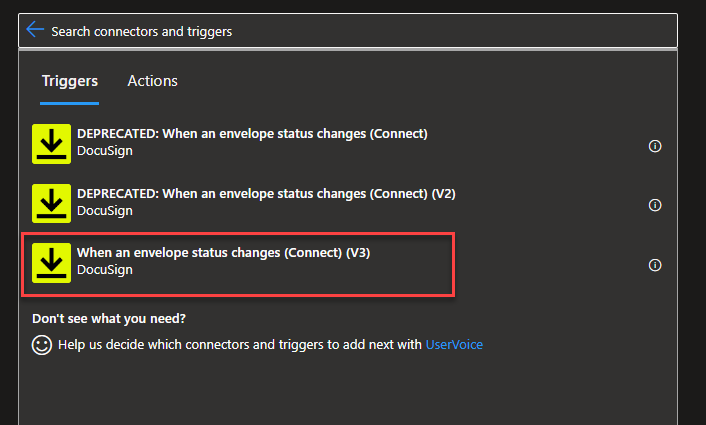Select 'When an envelope status changes (Connect) (V3)'
706x425 pixels.
click(224, 253)
